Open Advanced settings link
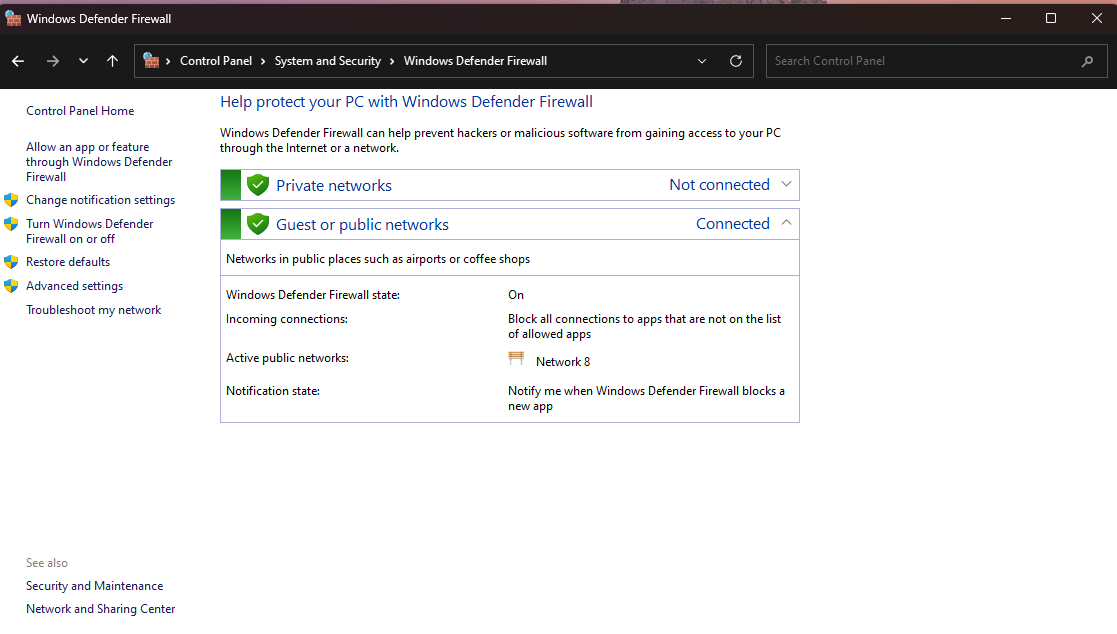Viewport: 1117px width, 634px height. 74,286
